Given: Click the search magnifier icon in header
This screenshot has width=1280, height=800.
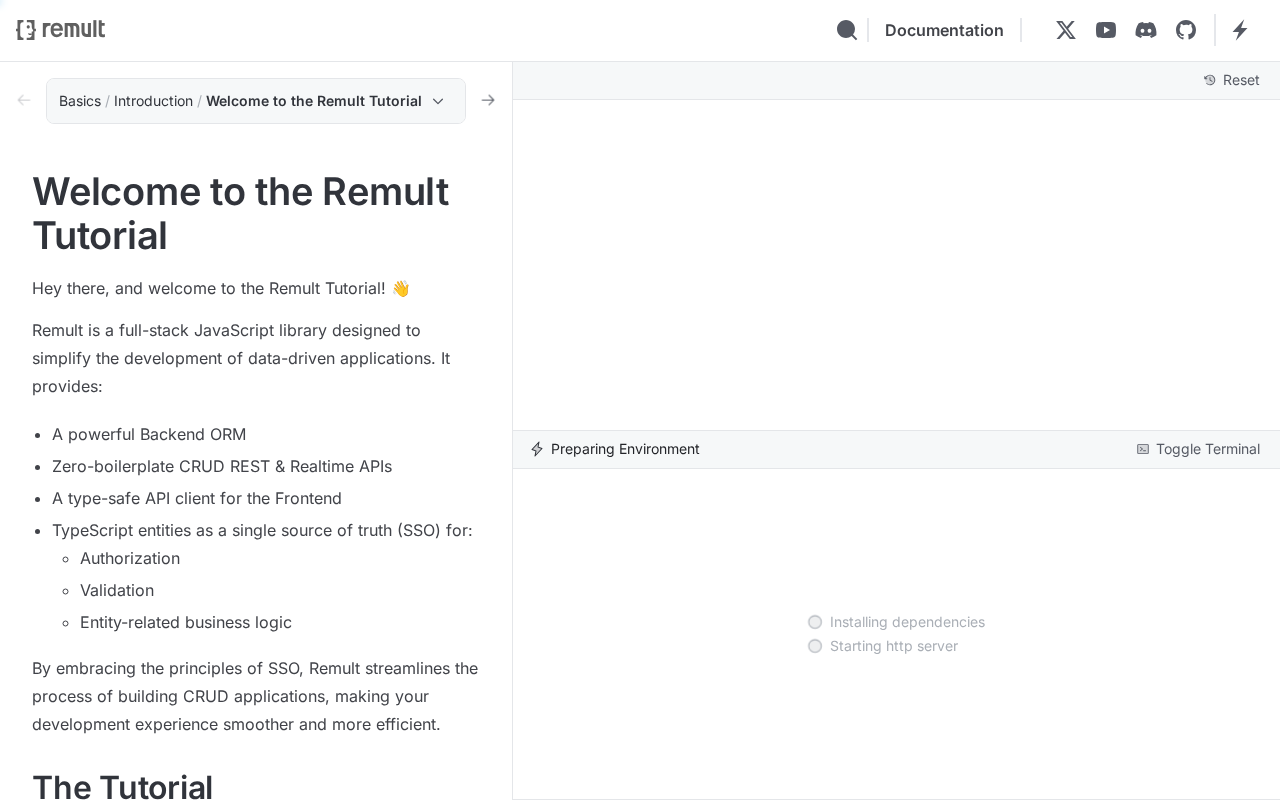Looking at the screenshot, I should click(846, 30).
